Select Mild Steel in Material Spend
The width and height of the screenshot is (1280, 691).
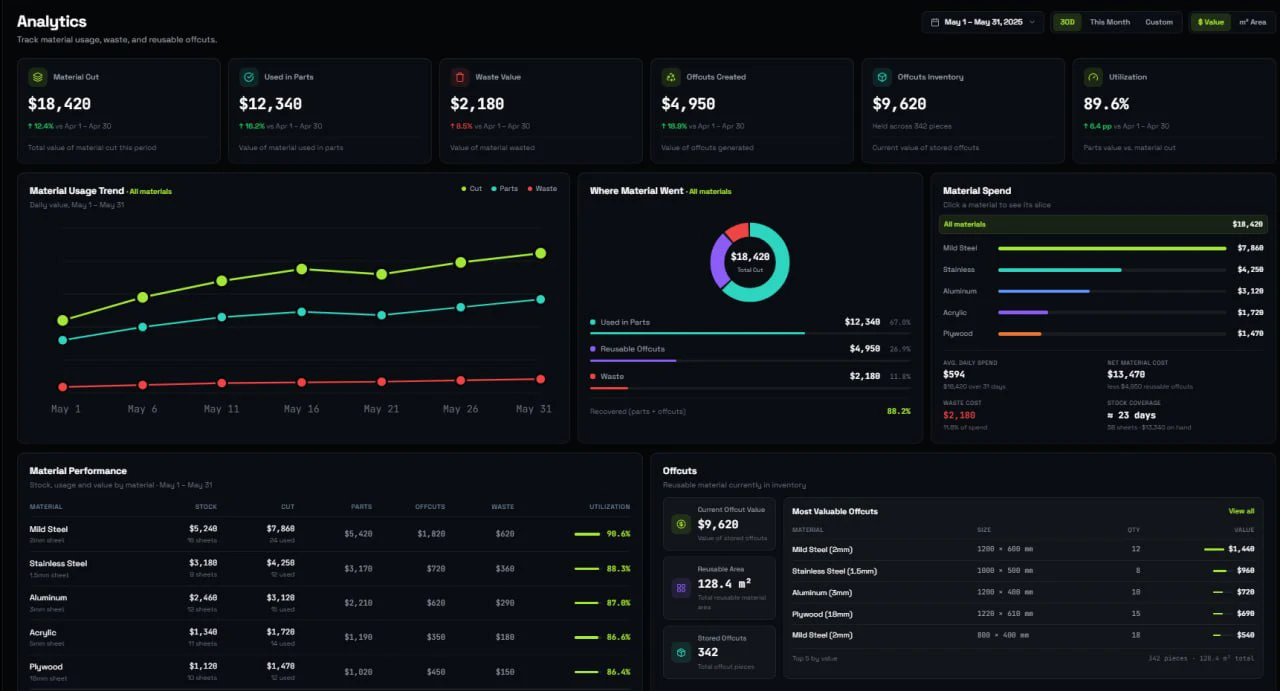[1103, 248]
